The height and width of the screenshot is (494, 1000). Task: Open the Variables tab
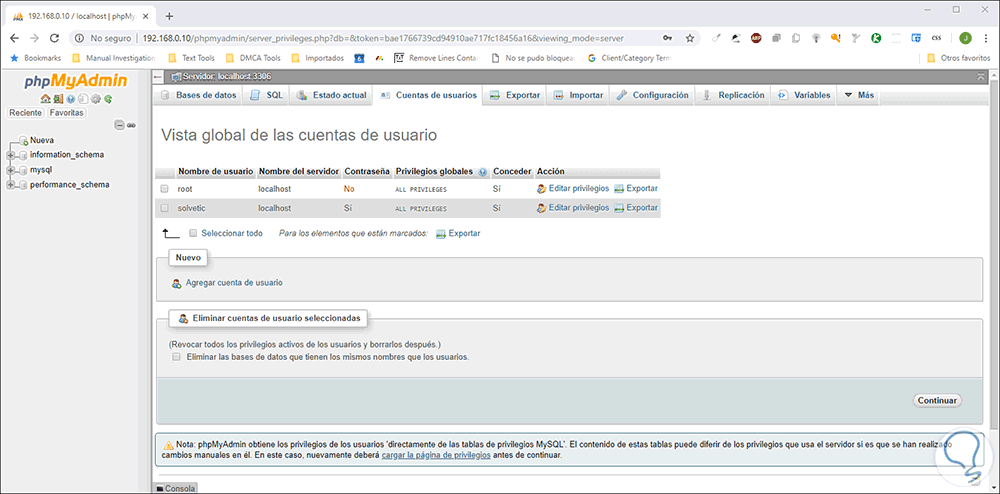coord(804,95)
